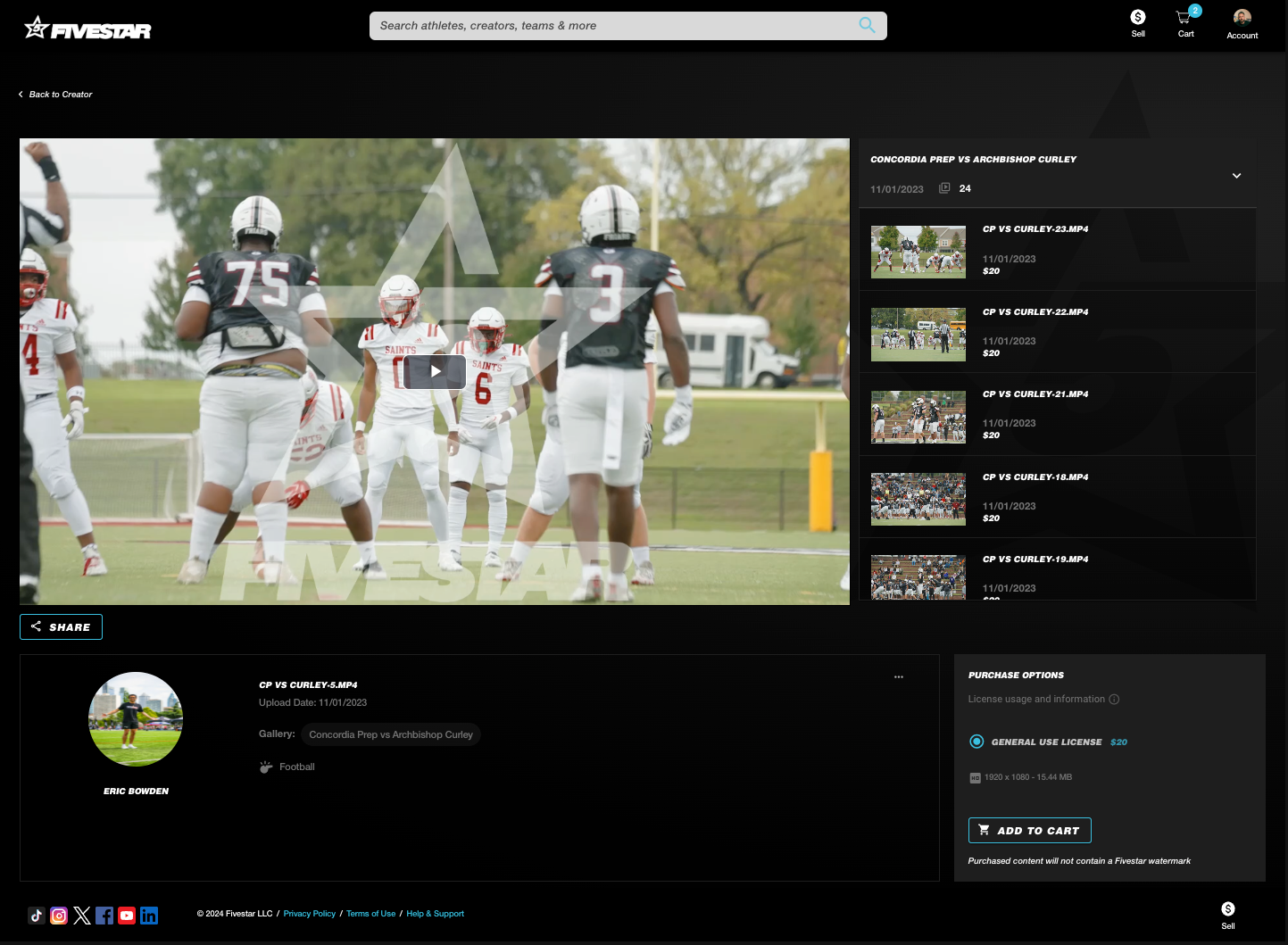Open Fivestar LinkedIn page
This screenshot has height=945, width=1288.
pyautogui.click(x=149, y=916)
